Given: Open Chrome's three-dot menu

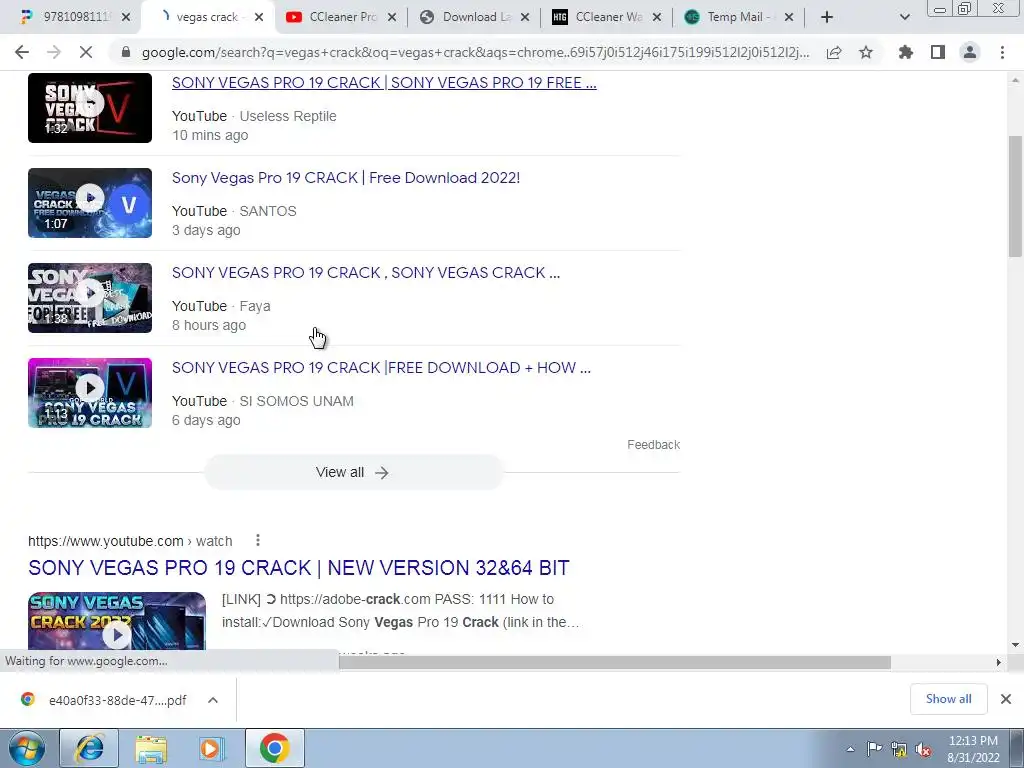Looking at the screenshot, I should click(1002, 52).
